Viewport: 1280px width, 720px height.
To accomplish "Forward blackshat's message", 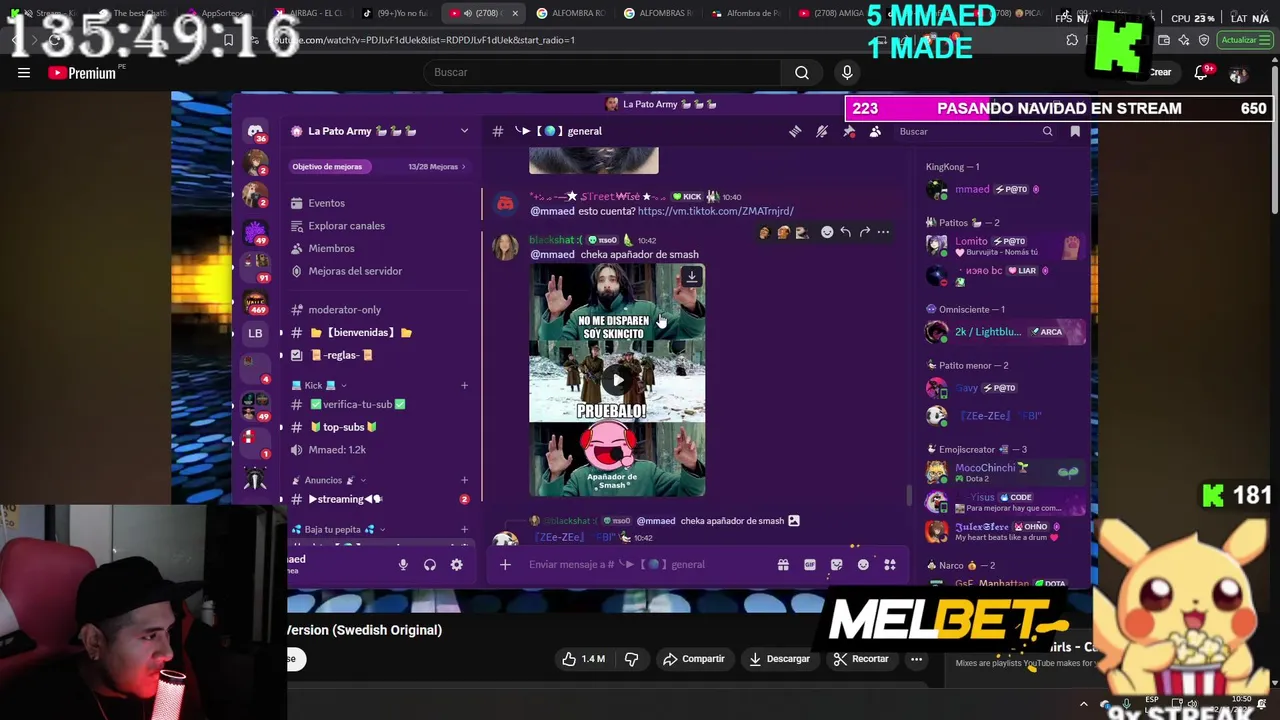I will [865, 232].
